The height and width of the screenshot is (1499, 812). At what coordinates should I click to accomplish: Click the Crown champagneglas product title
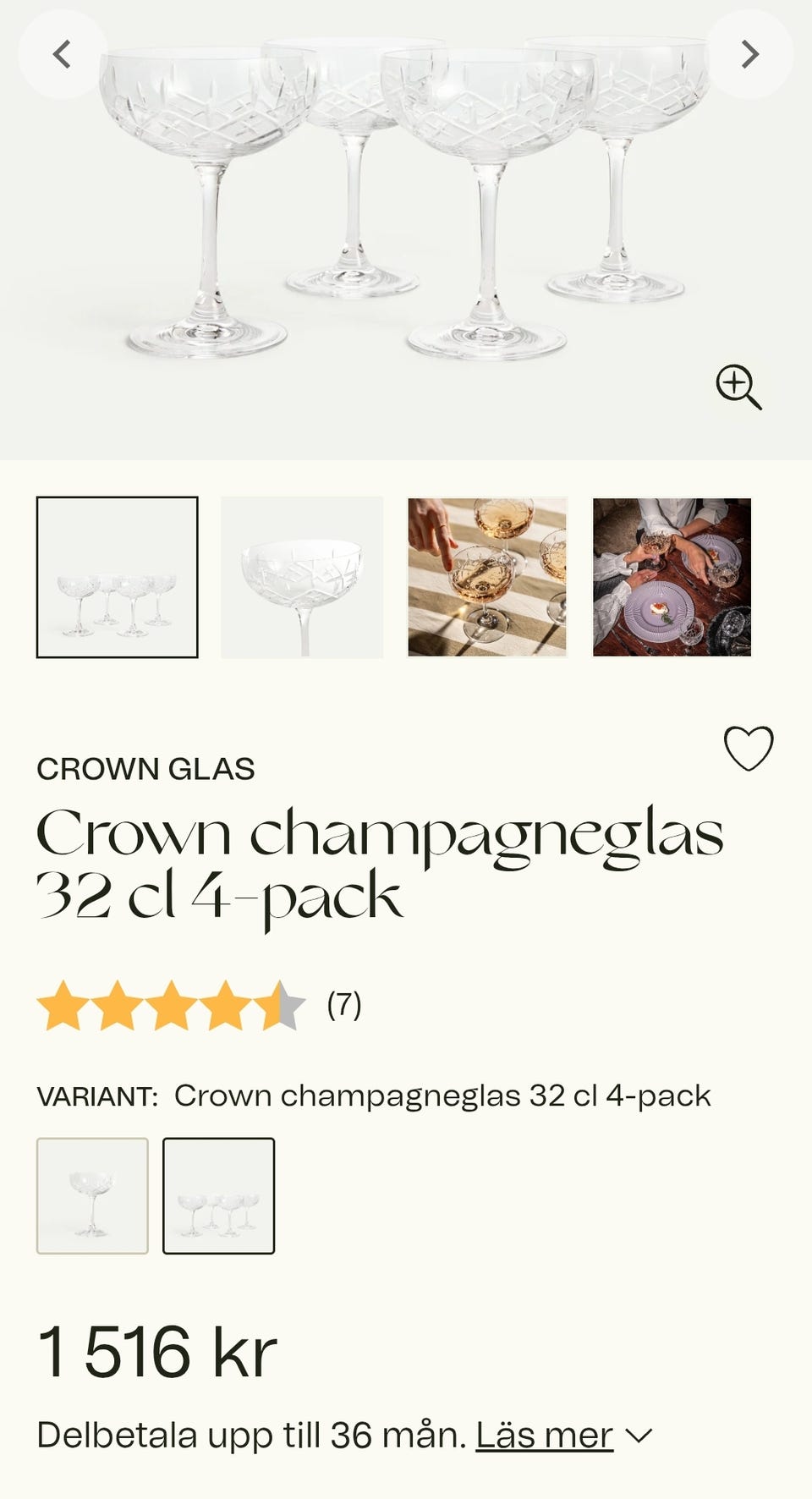click(x=379, y=865)
